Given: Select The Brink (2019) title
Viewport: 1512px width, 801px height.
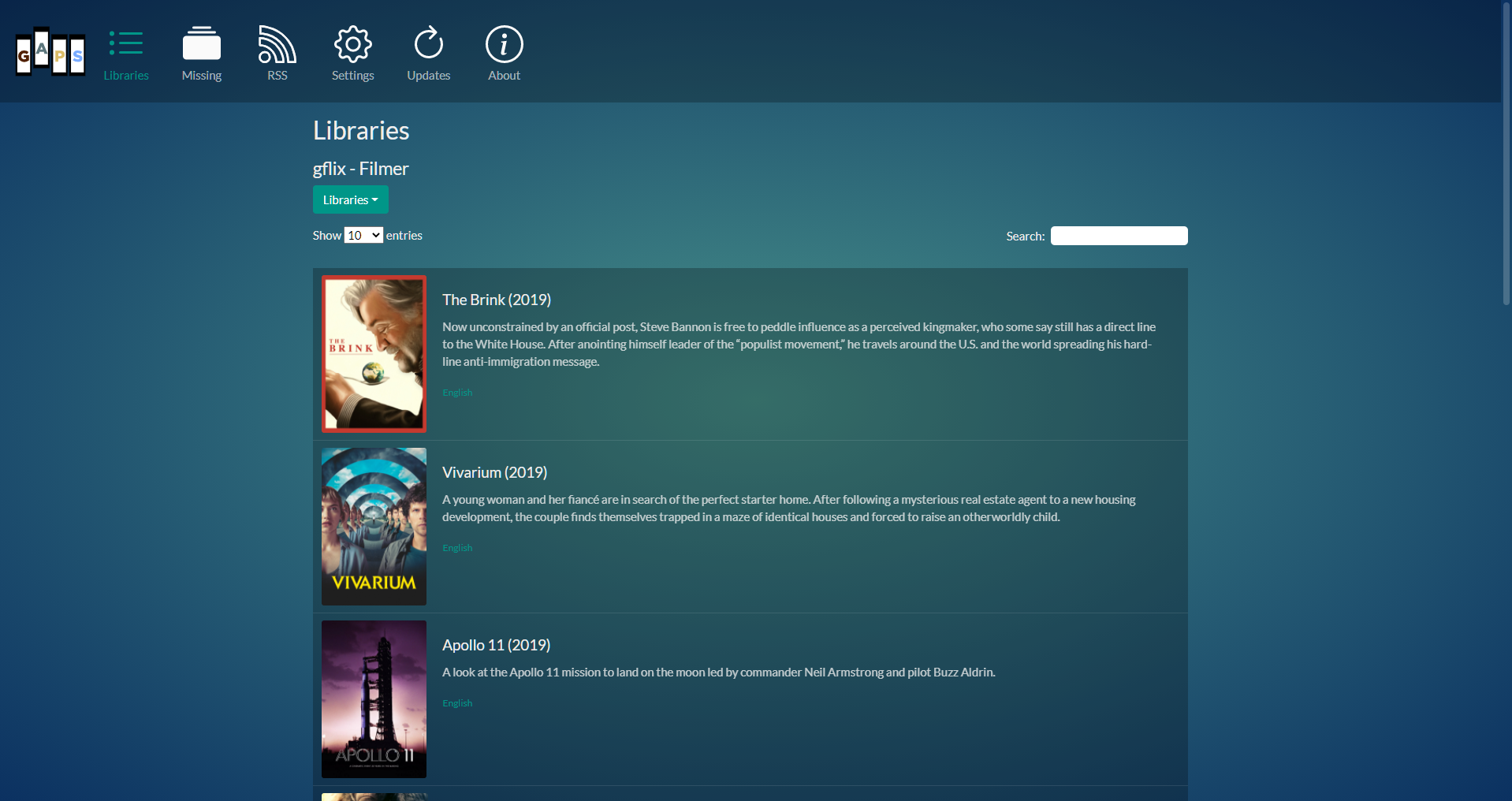Looking at the screenshot, I should pyautogui.click(x=497, y=300).
